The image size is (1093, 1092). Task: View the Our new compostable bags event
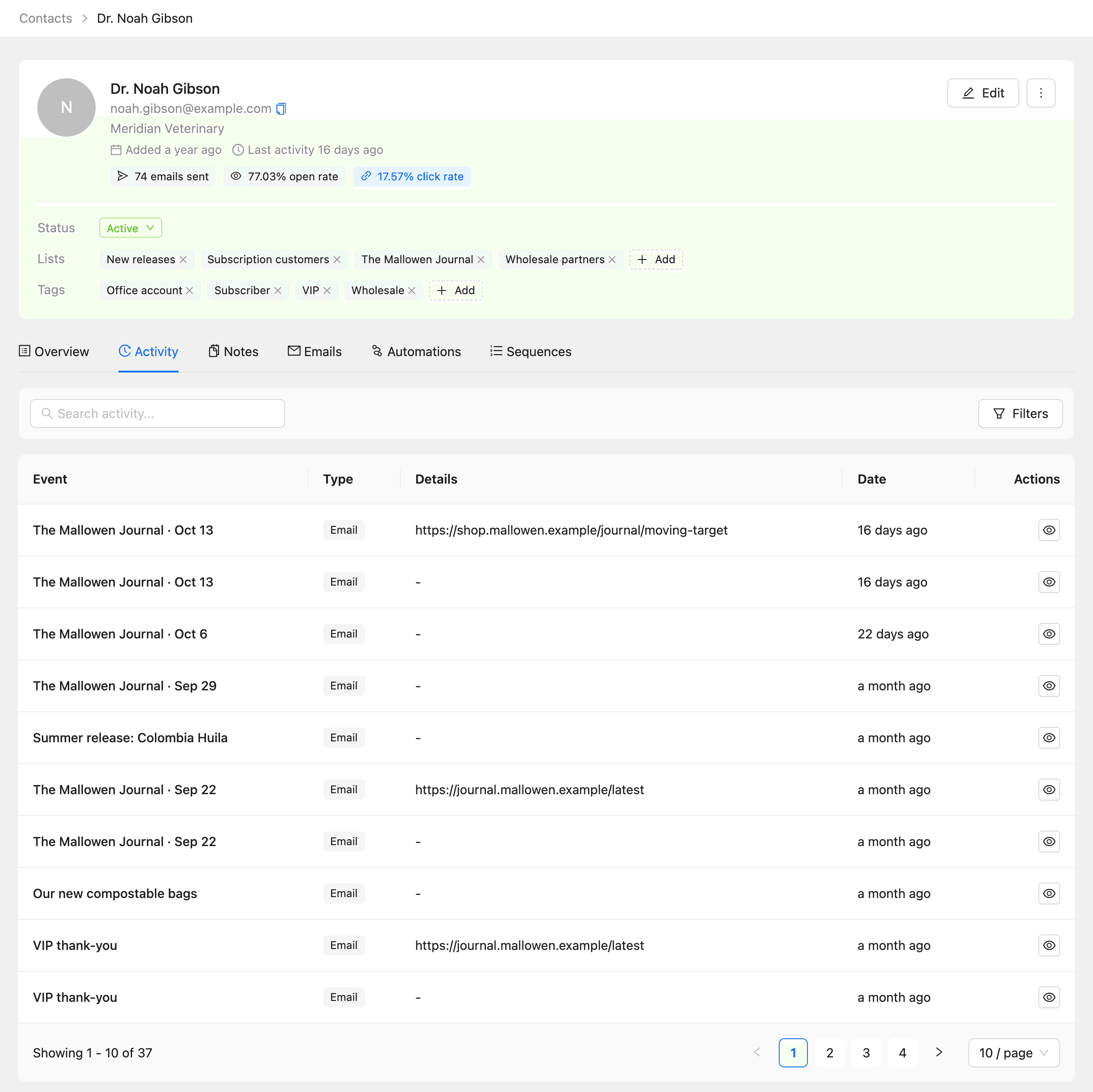click(1049, 893)
